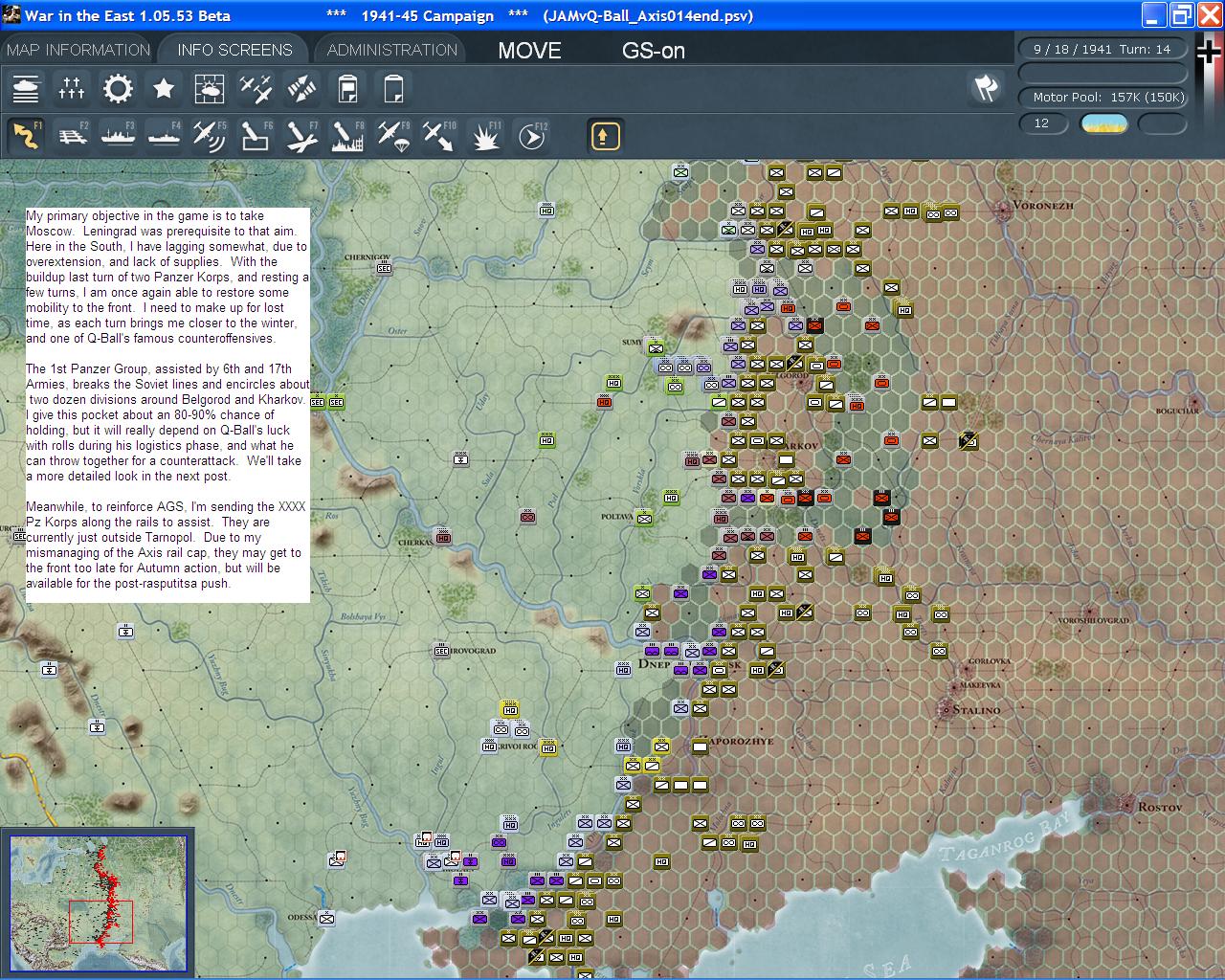The image size is (1225, 980).
Task: Open the air doctrine planes icon
Action: coord(256,89)
